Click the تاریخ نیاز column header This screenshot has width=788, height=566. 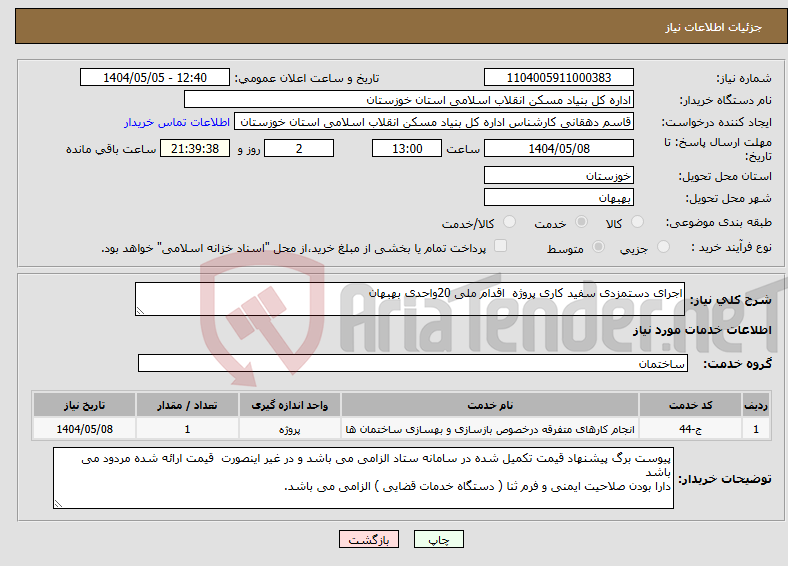84,405
